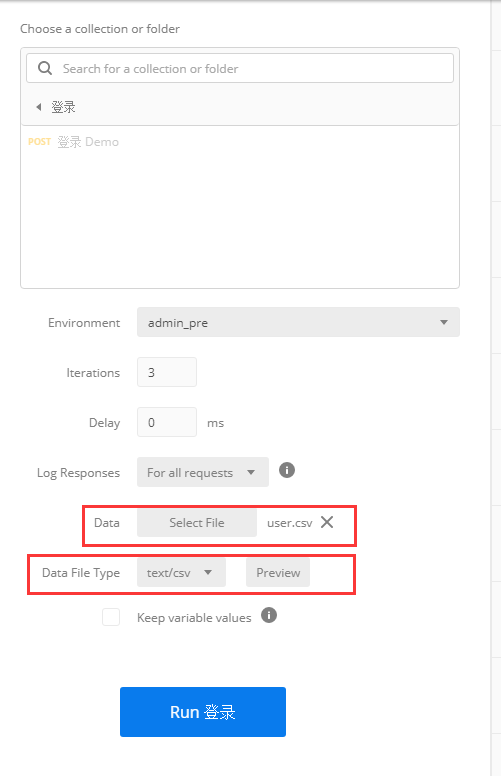Click the Select File button
The image size is (501, 776).
[x=197, y=523]
